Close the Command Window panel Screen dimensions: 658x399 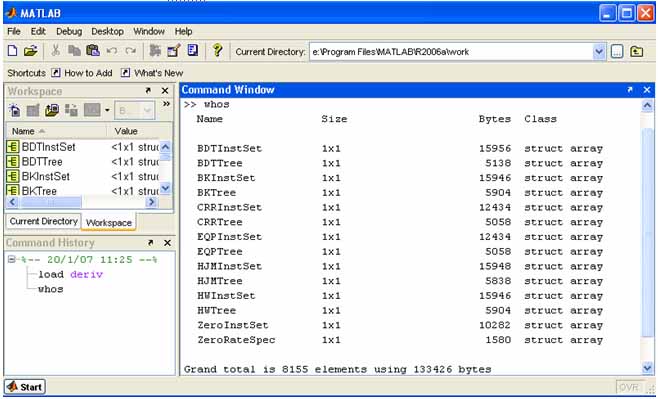tap(647, 90)
